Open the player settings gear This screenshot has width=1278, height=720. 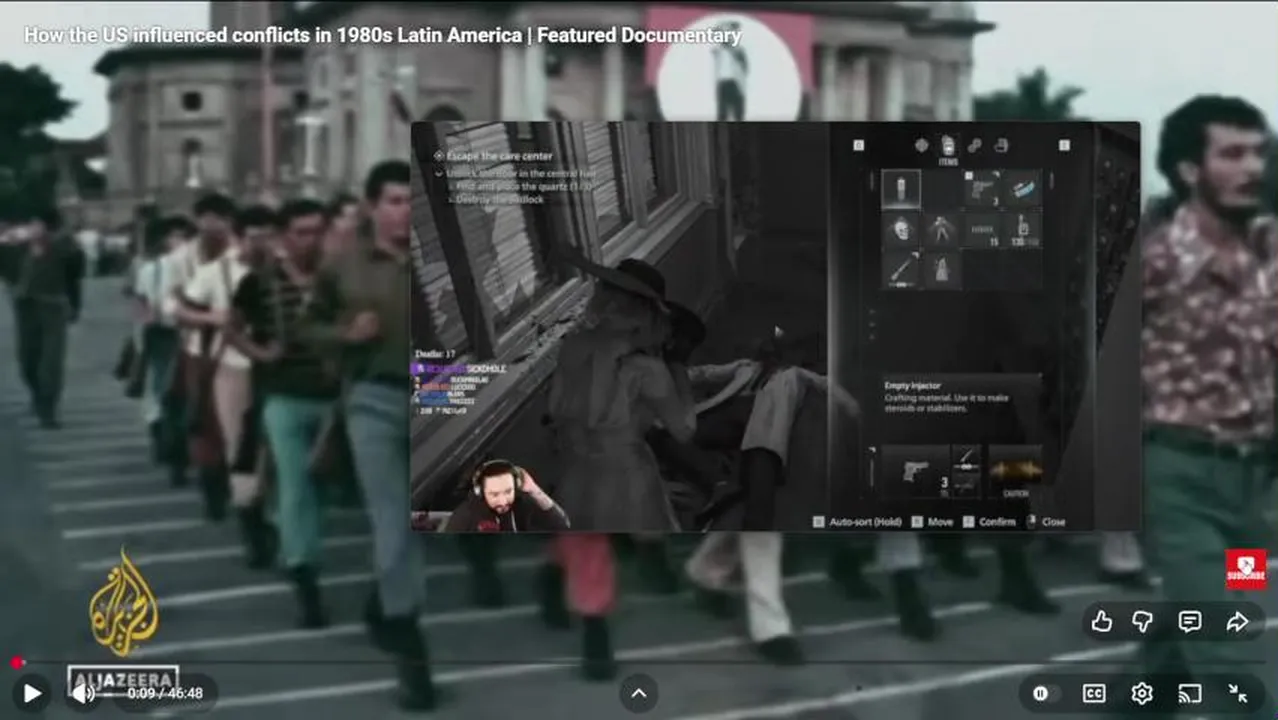point(1142,693)
